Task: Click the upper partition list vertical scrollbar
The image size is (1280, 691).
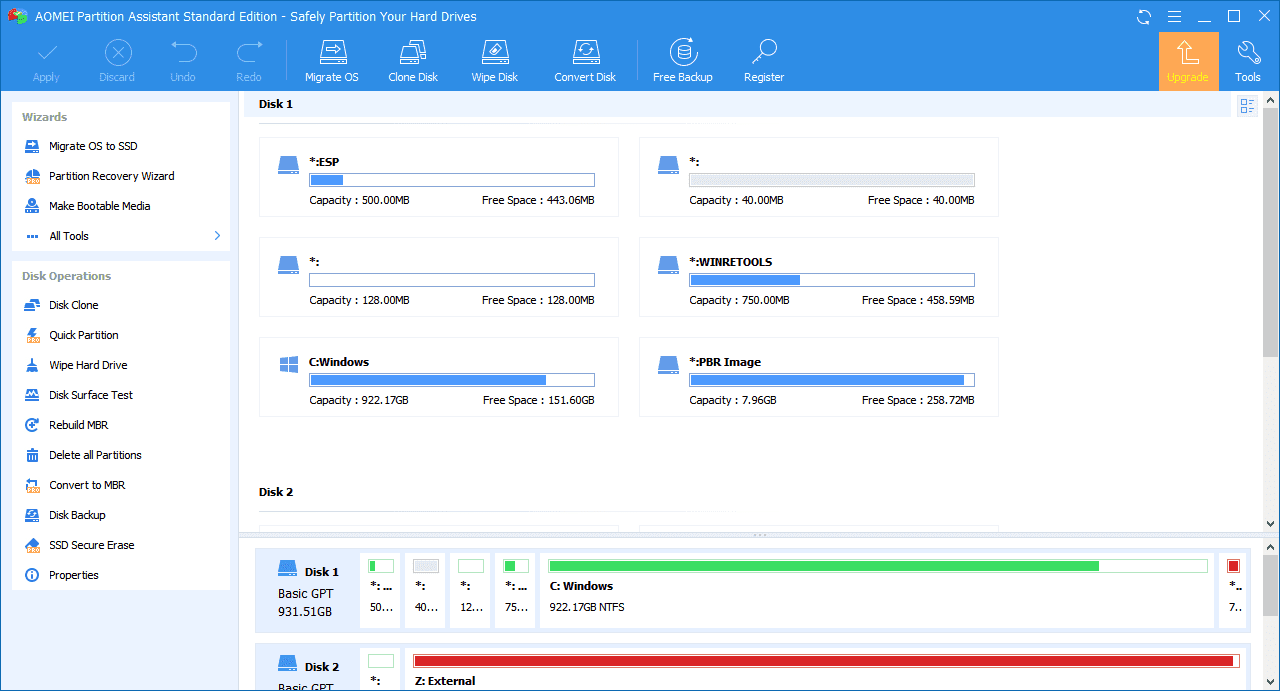Action: (x=1271, y=230)
